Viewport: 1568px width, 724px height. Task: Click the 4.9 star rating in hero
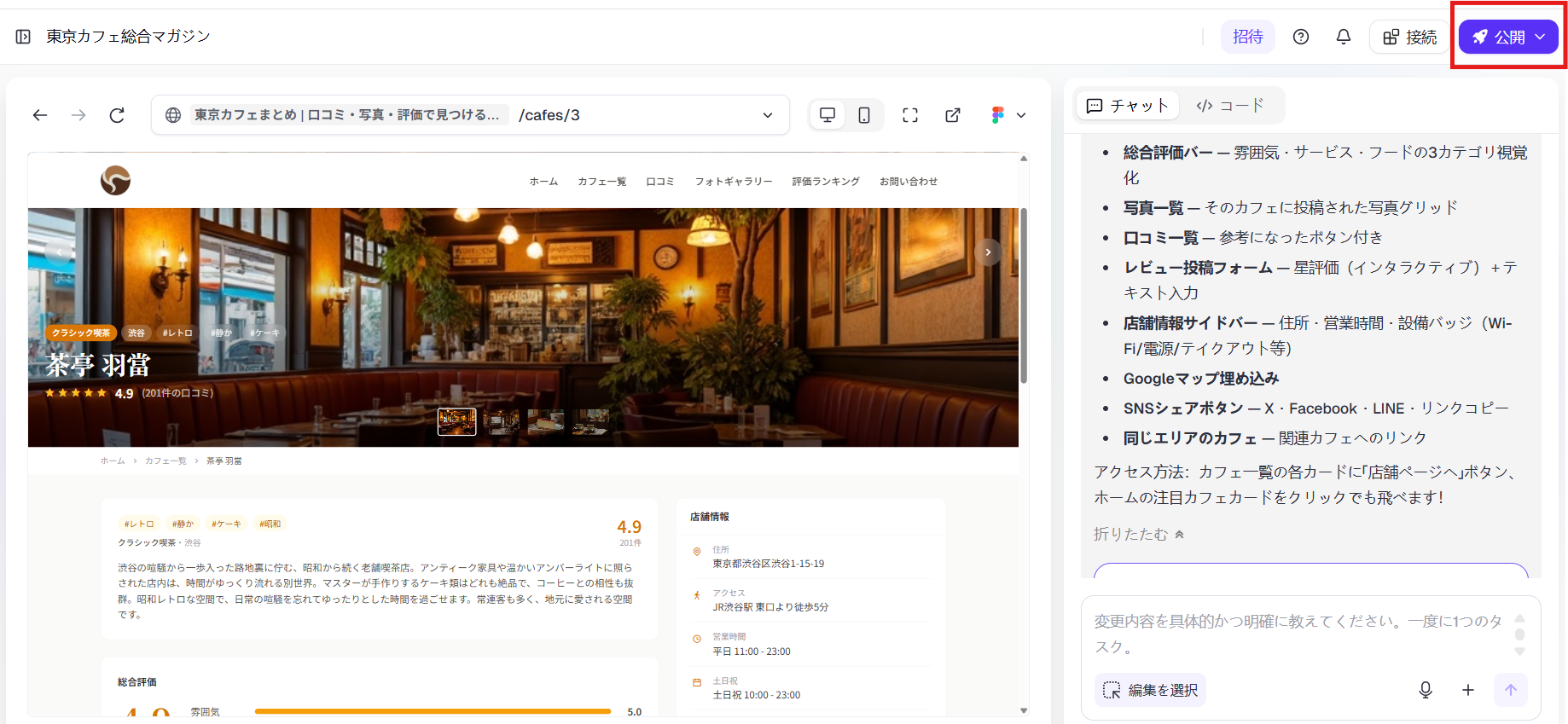coord(90,393)
